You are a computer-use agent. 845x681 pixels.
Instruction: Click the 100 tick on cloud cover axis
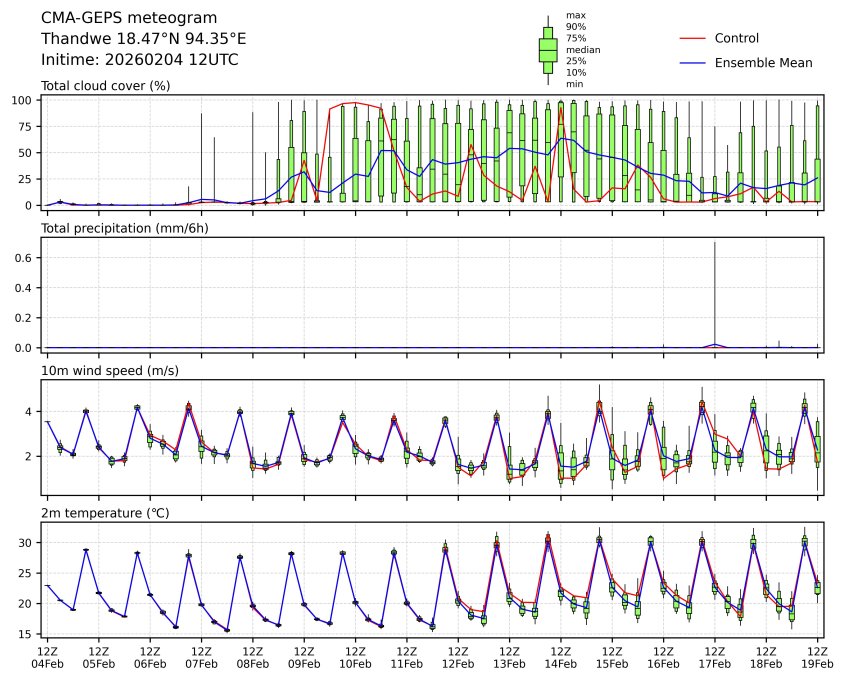[x=25, y=101]
